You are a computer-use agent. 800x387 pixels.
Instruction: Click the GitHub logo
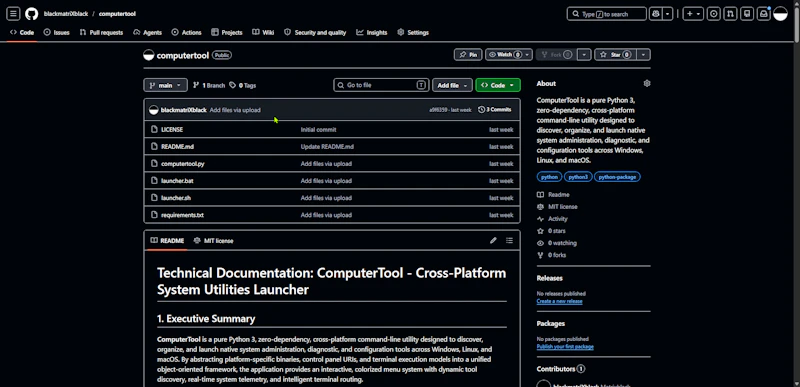(32, 14)
